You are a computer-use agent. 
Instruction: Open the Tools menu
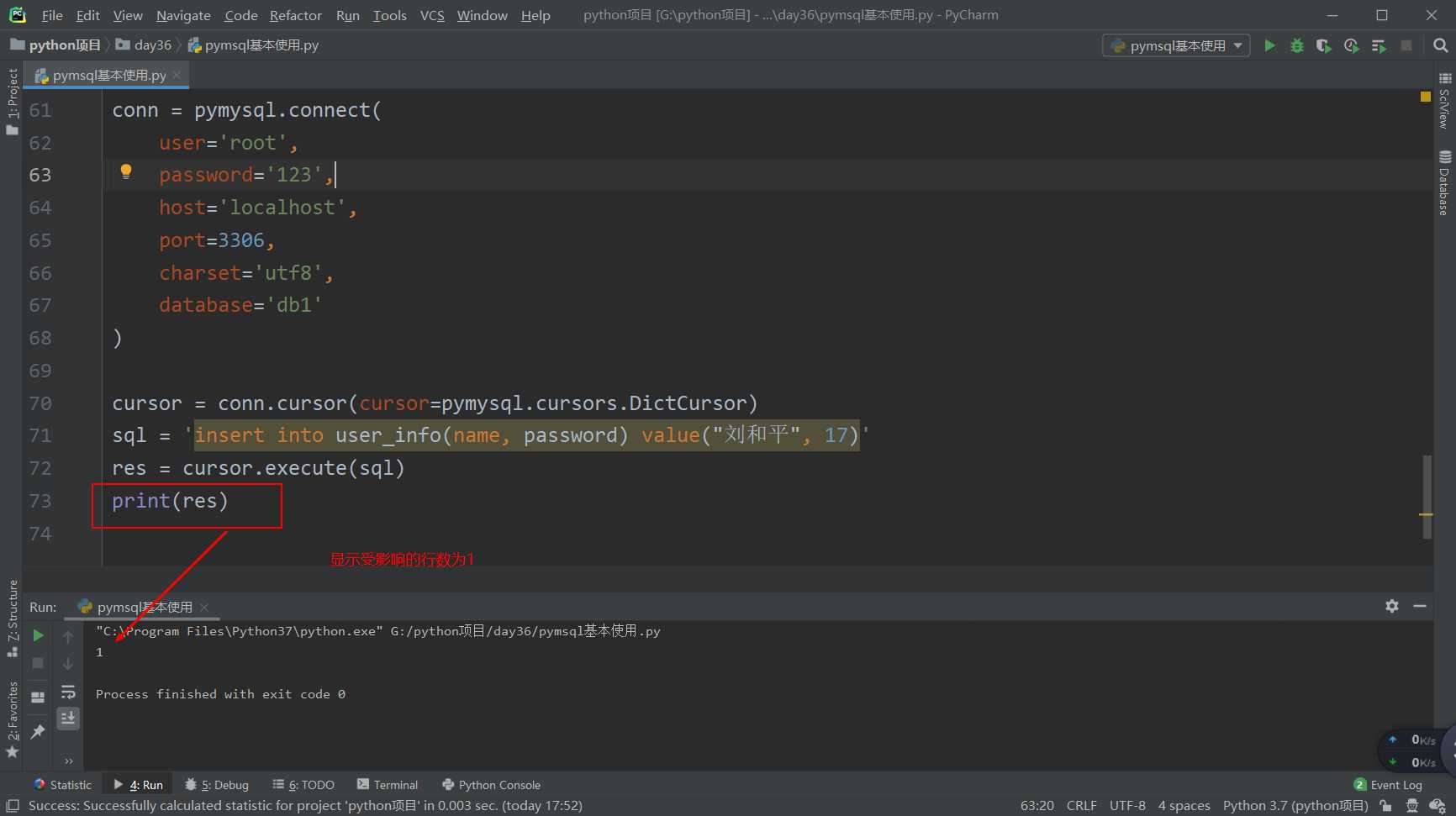tap(389, 15)
